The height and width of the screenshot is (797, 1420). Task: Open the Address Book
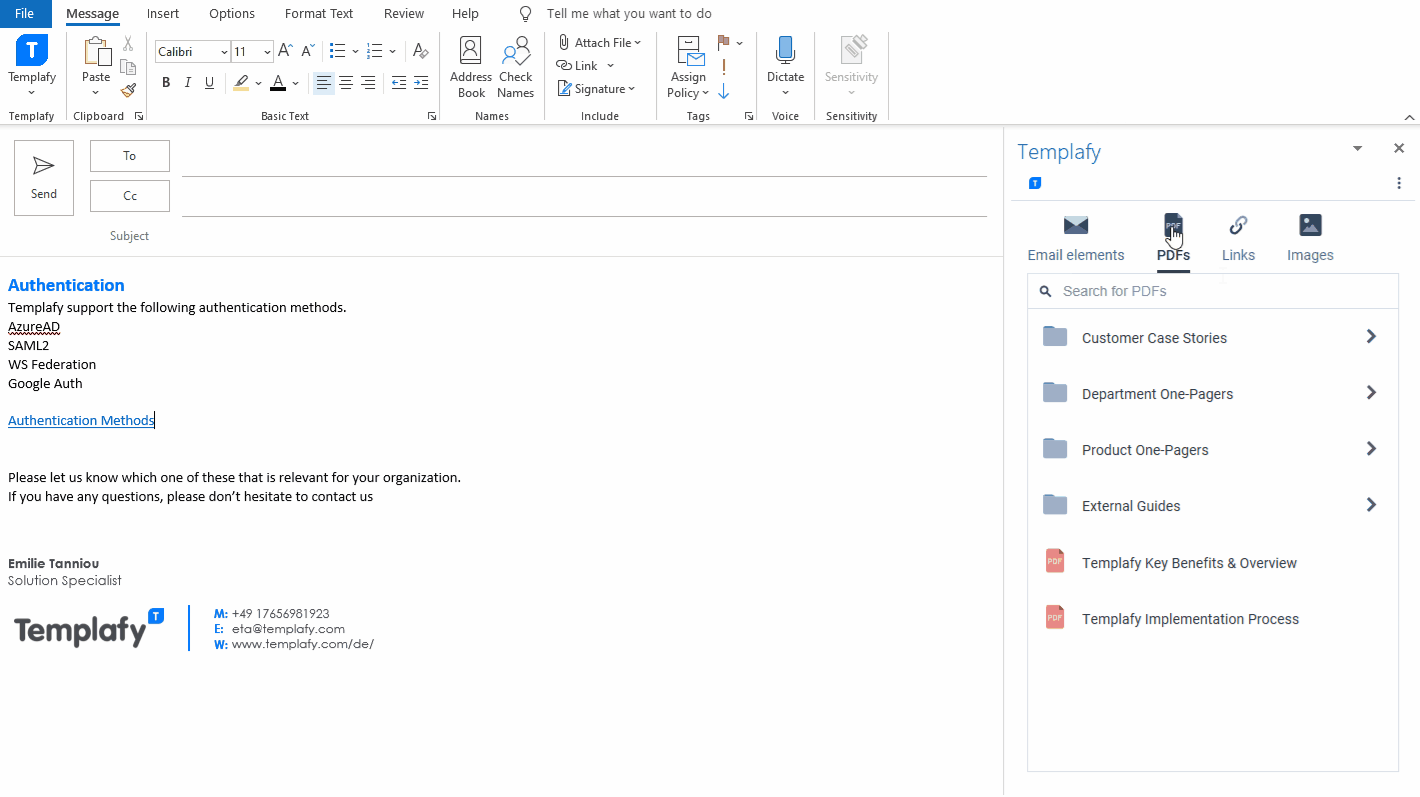(x=470, y=66)
